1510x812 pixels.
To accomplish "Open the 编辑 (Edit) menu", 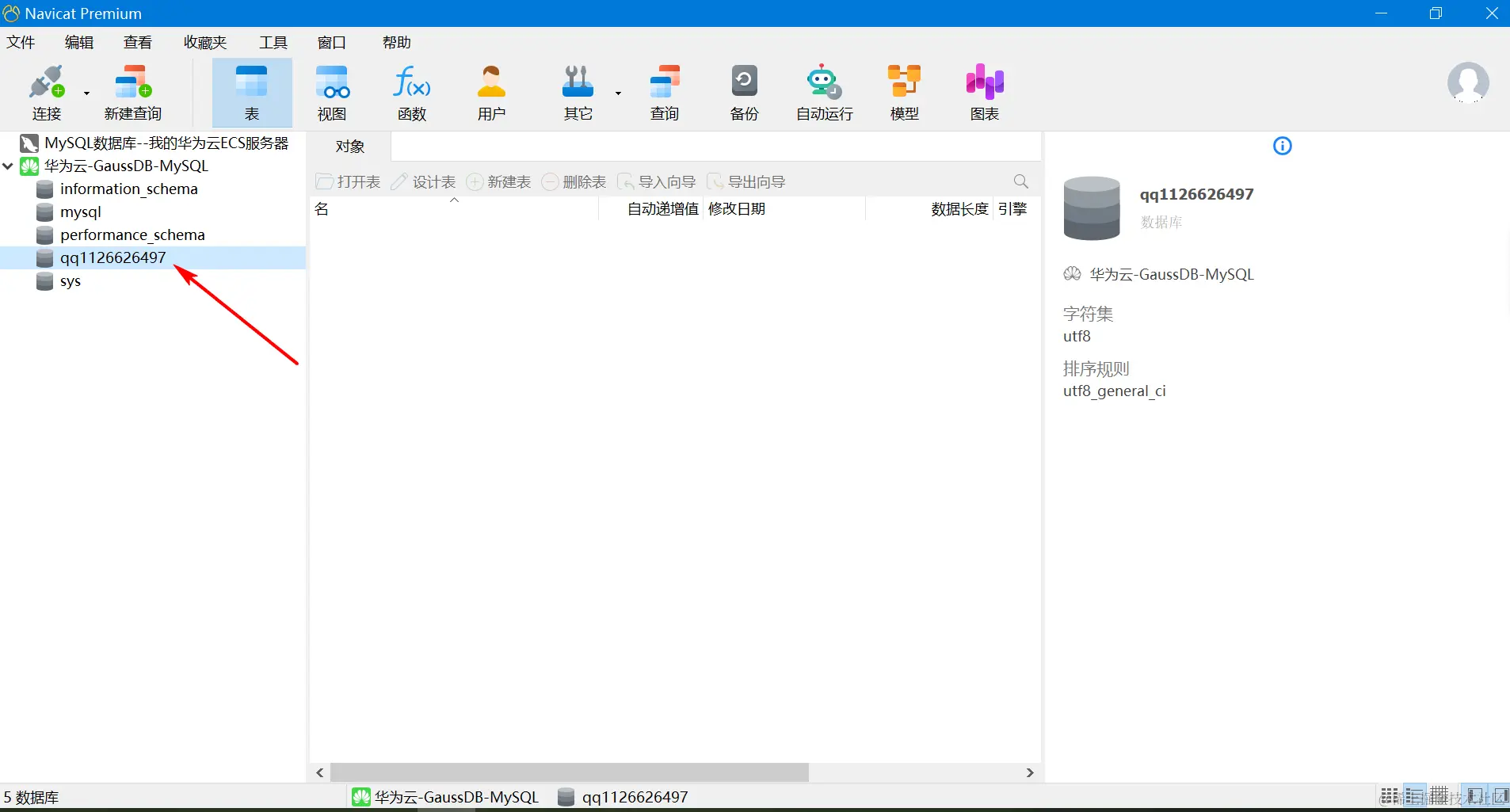I will pos(79,42).
